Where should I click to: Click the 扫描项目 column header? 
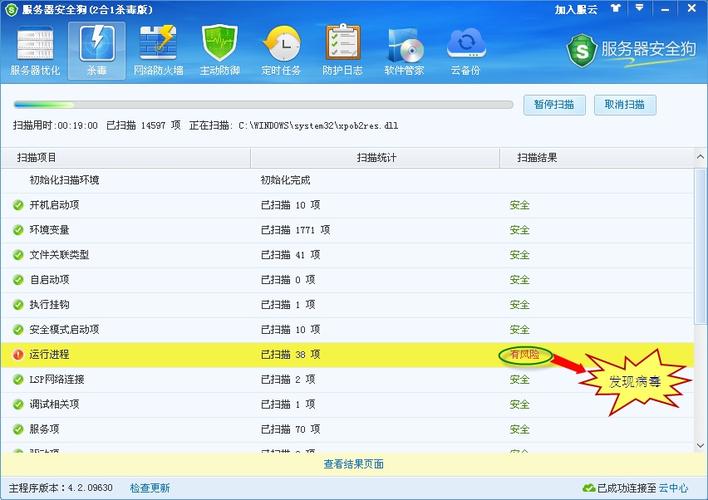pos(126,158)
